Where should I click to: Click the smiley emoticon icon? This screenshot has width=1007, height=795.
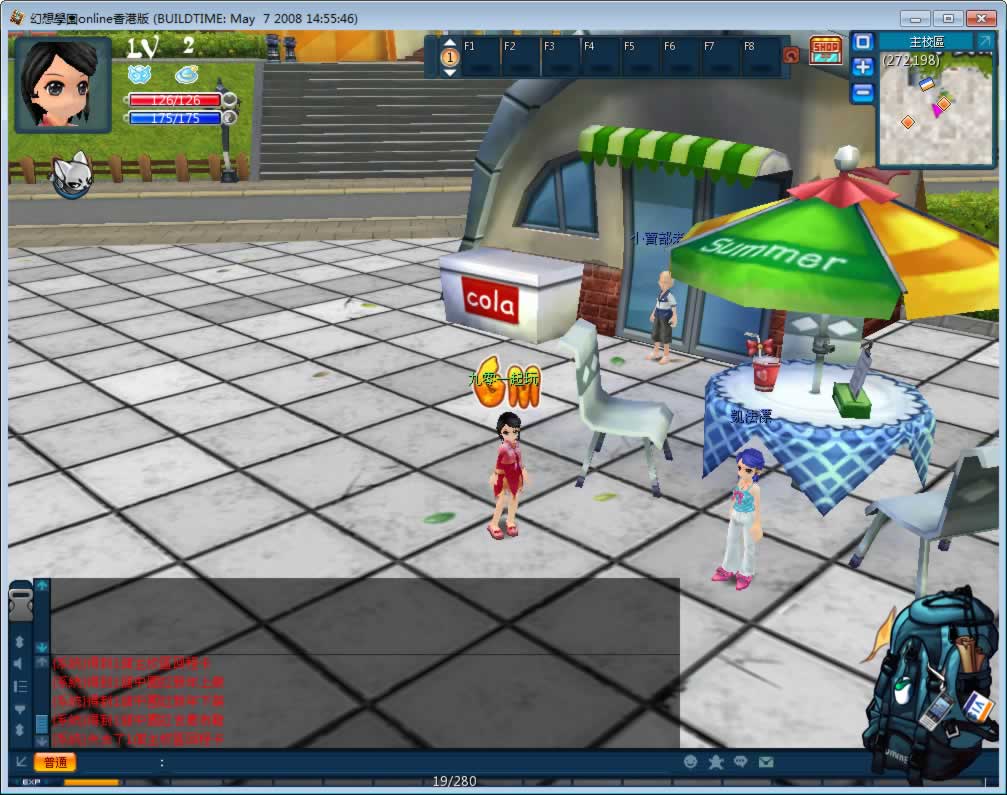coord(690,762)
